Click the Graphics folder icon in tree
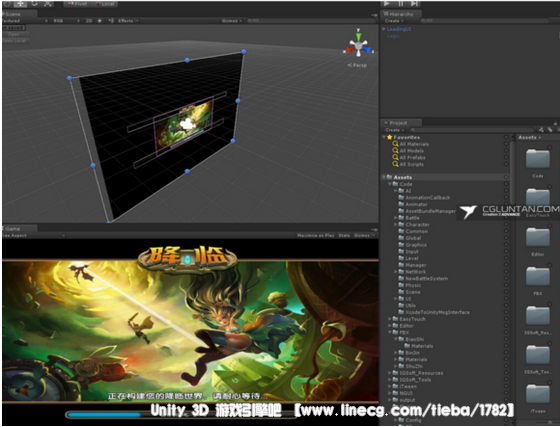 pos(401,245)
